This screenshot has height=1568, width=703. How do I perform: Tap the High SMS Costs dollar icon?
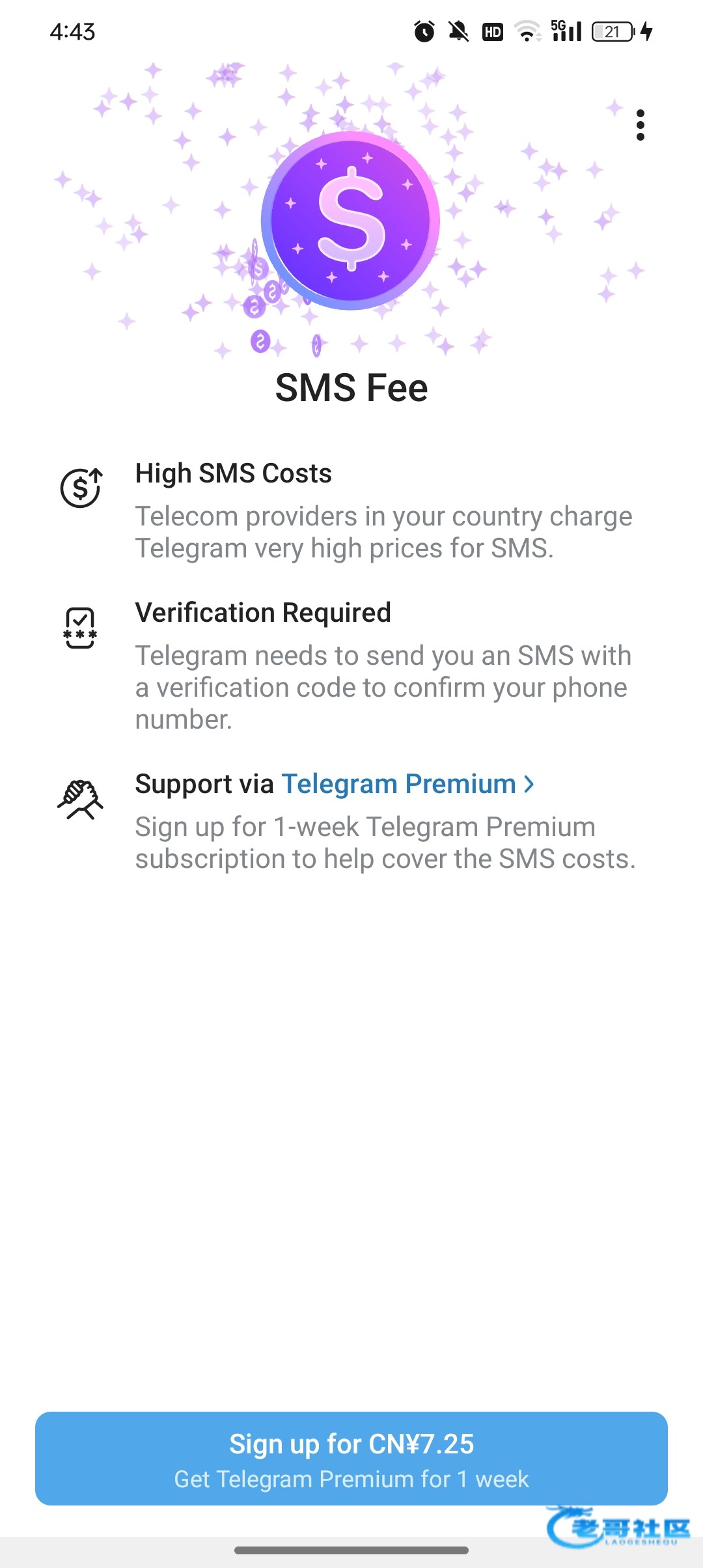point(81,488)
